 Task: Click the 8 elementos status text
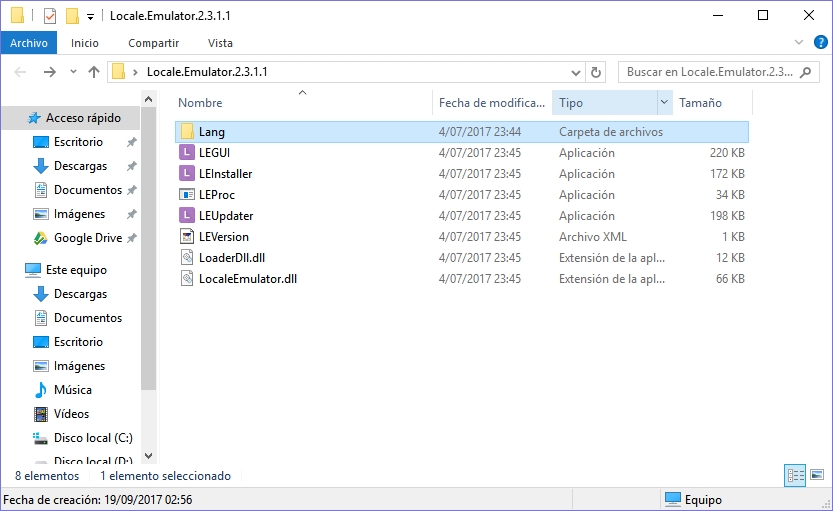[x=47, y=475]
